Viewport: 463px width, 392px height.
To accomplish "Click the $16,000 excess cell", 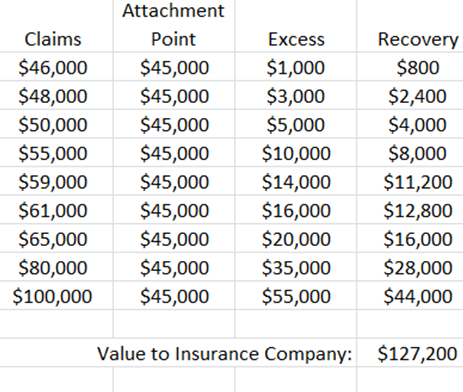I will pyautogui.click(x=296, y=210).
